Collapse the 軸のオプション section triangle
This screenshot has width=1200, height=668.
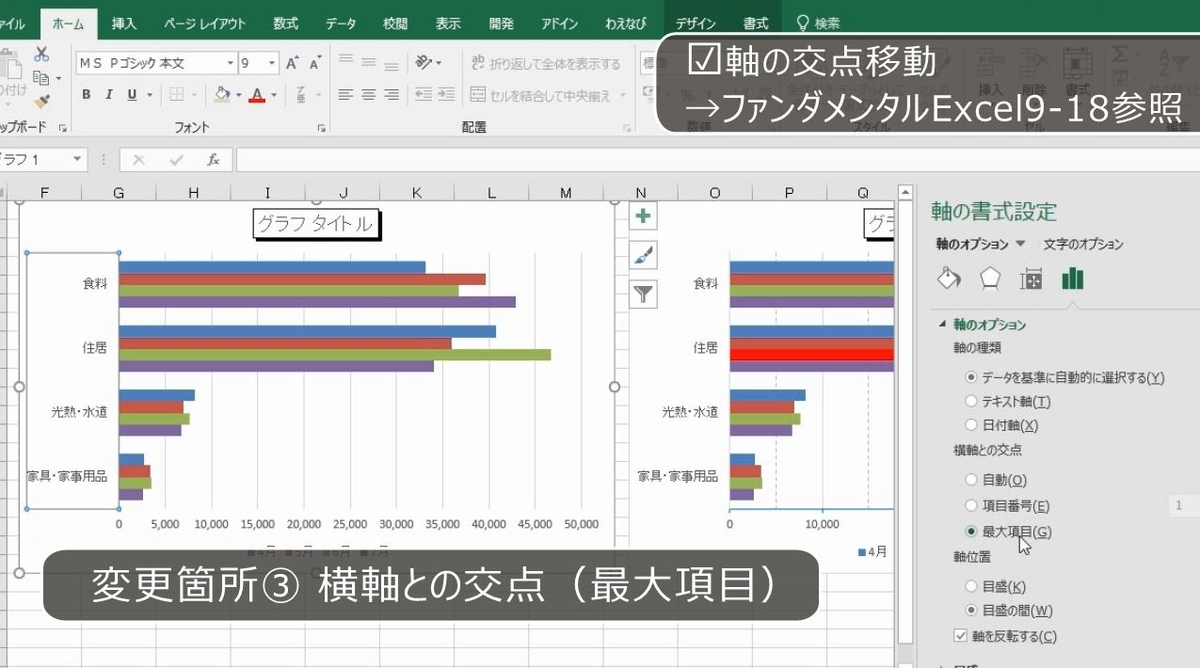pyautogui.click(x=942, y=325)
